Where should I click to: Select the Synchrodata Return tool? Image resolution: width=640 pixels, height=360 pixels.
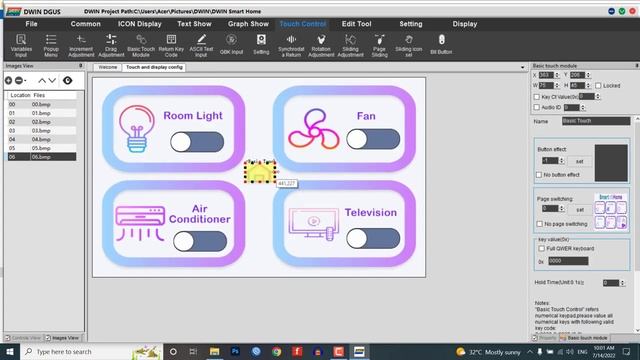point(291,45)
